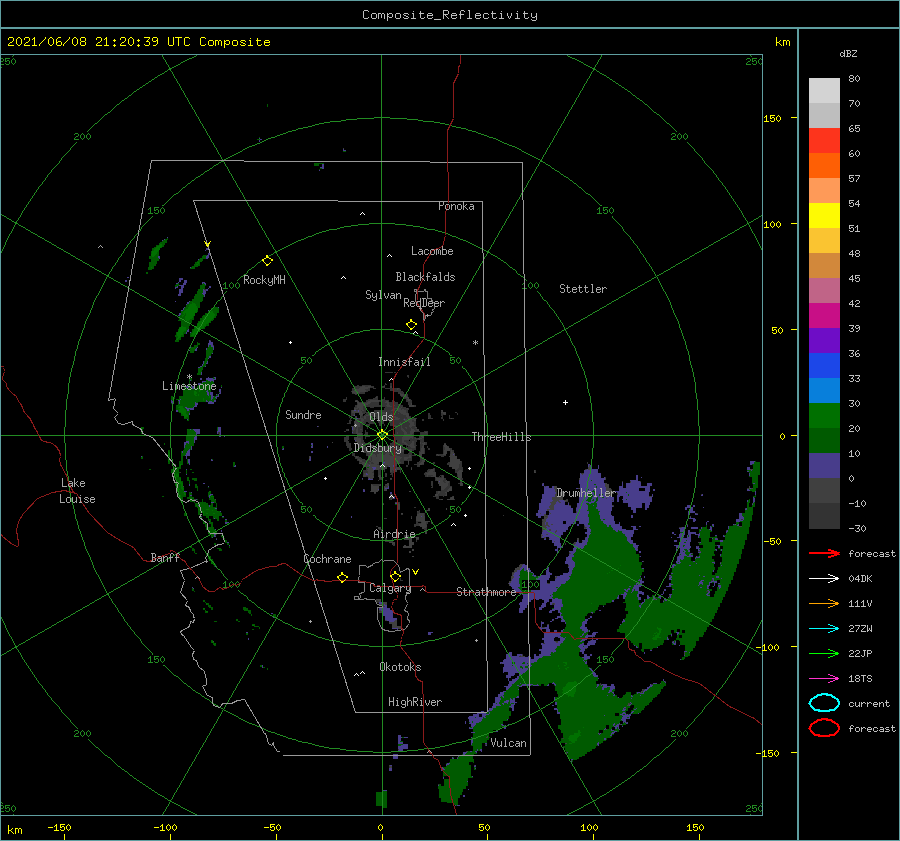Click the Calgary city label

[390, 588]
